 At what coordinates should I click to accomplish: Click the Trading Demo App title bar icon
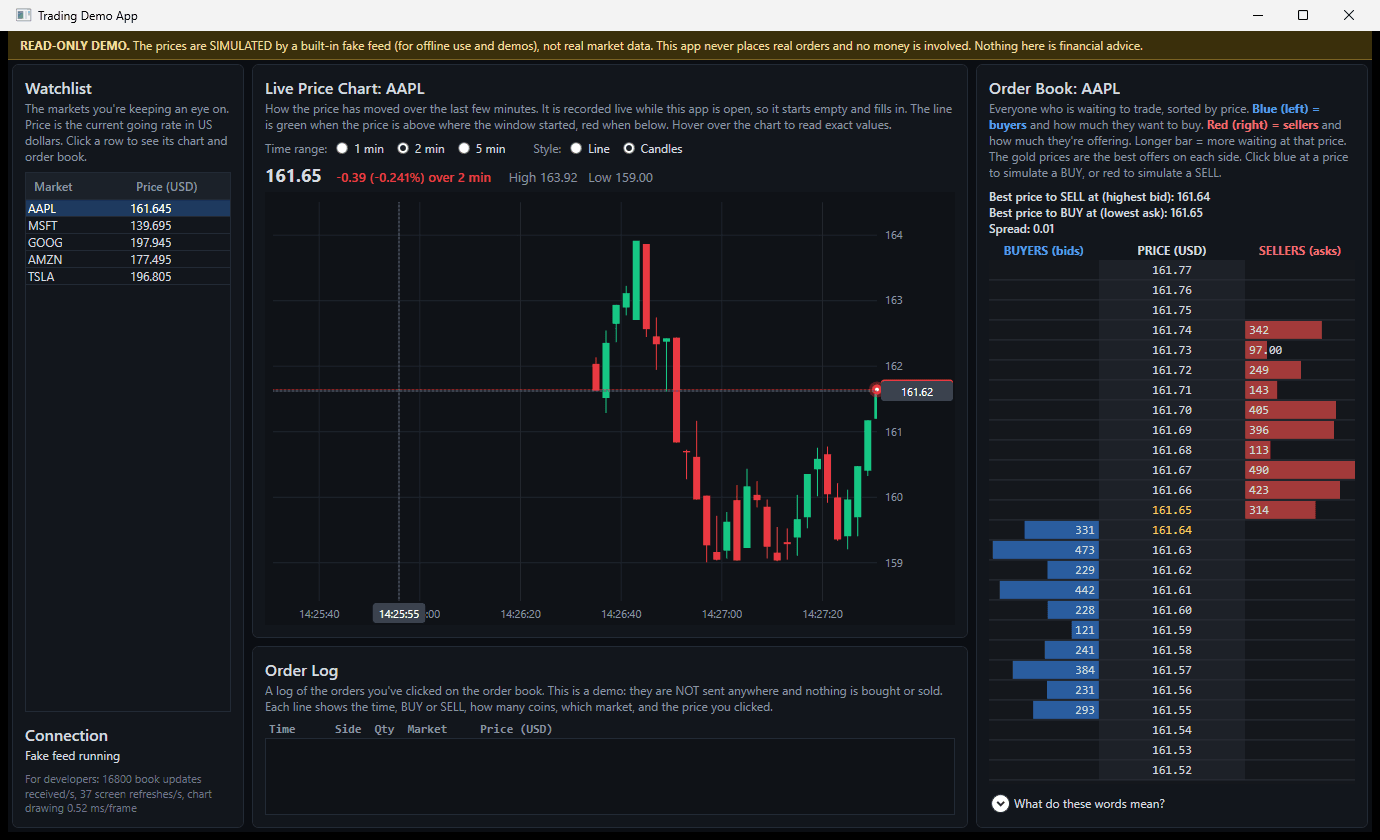[x=23, y=15]
